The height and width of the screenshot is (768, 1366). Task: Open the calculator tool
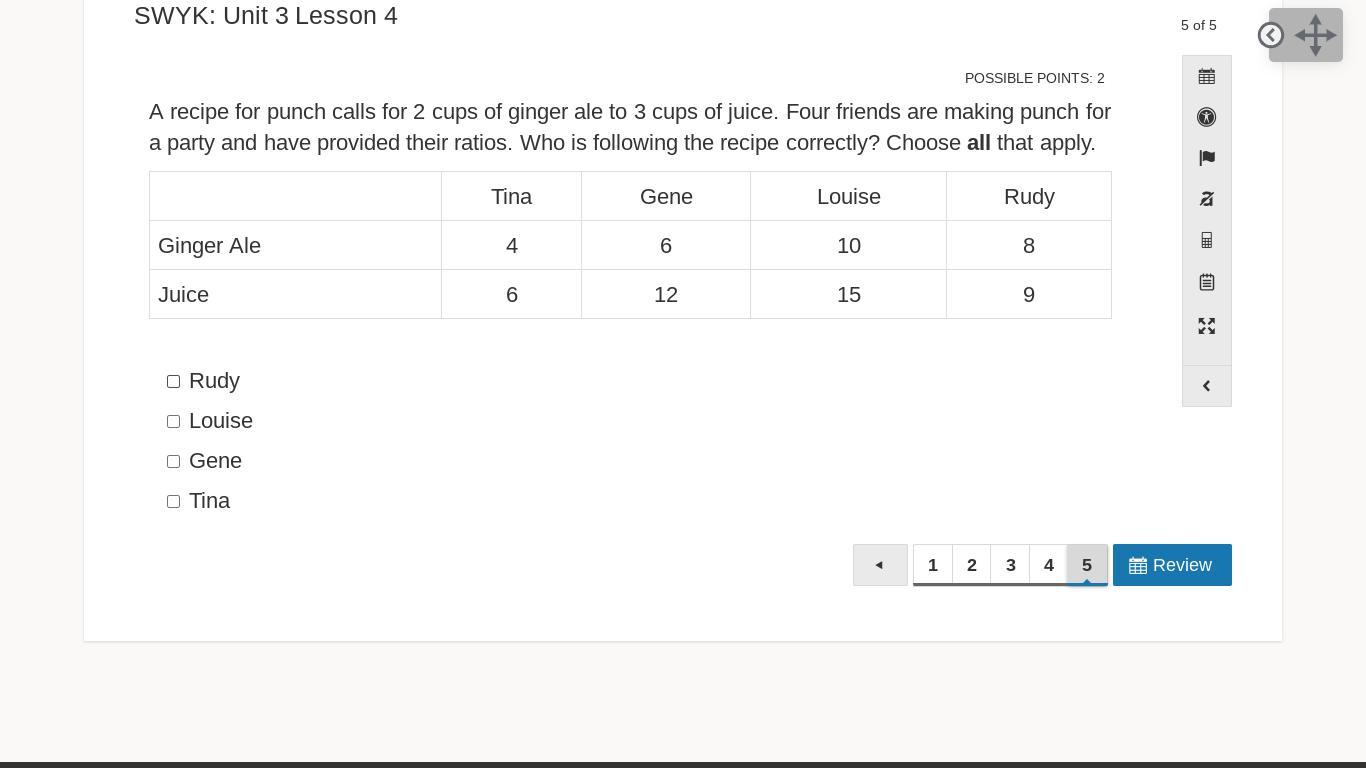tap(1207, 240)
